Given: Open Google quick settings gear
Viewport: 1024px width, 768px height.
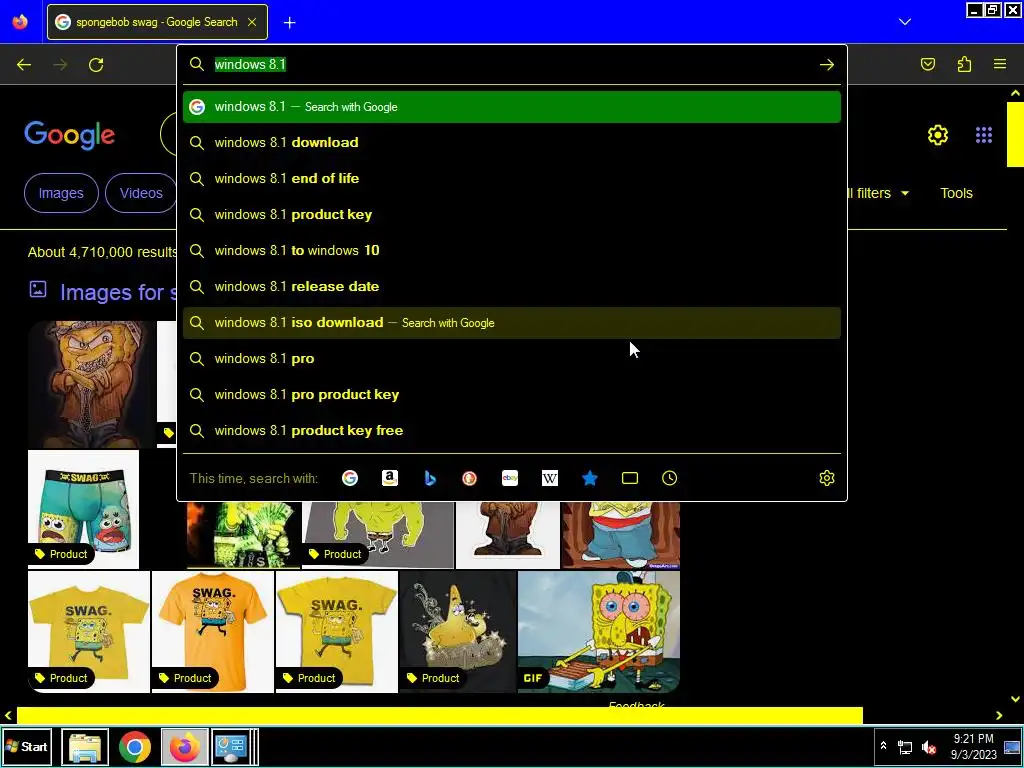Looking at the screenshot, I should [x=938, y=135].
